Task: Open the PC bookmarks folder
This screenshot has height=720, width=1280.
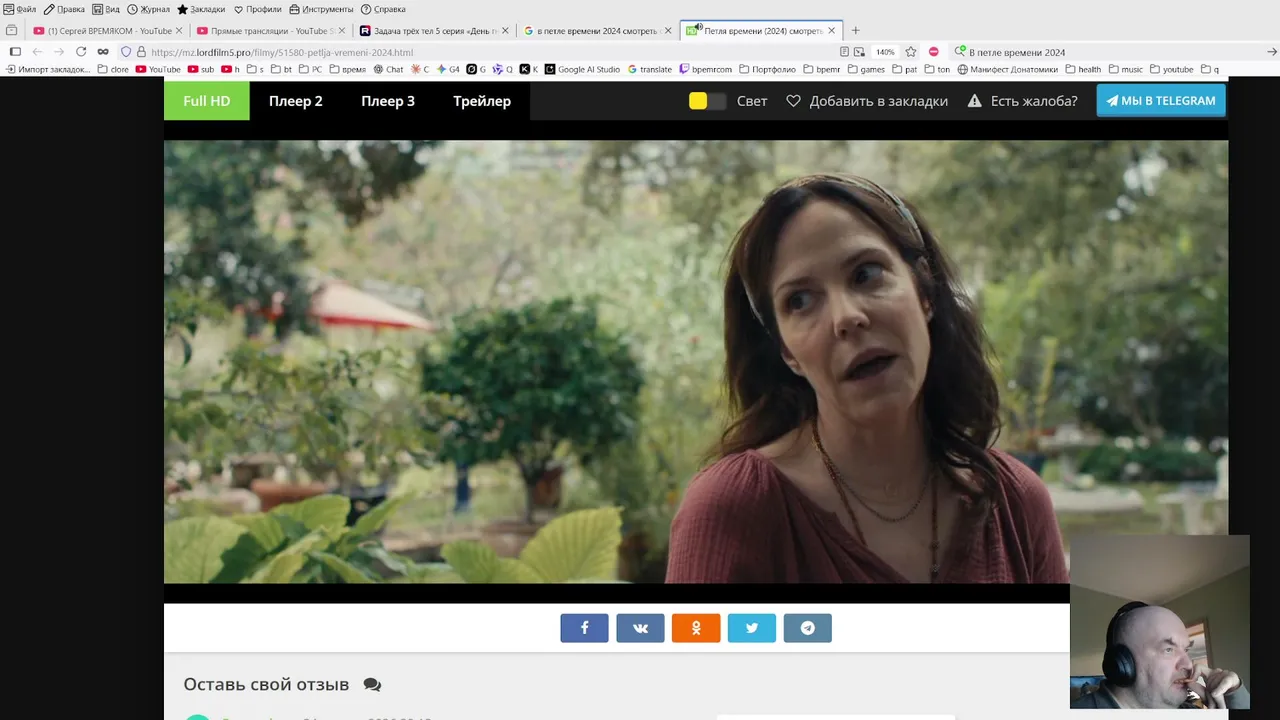Action: click(x=310, y=70)
